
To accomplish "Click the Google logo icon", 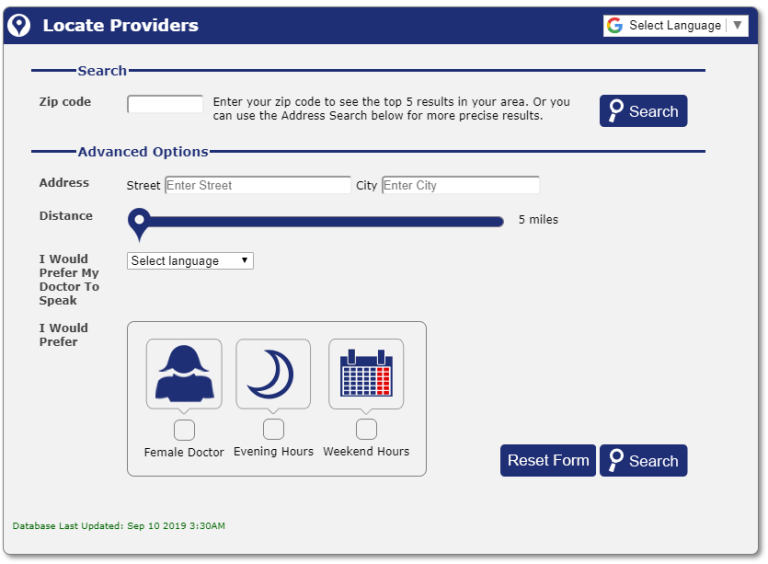I will coord(615,26).
